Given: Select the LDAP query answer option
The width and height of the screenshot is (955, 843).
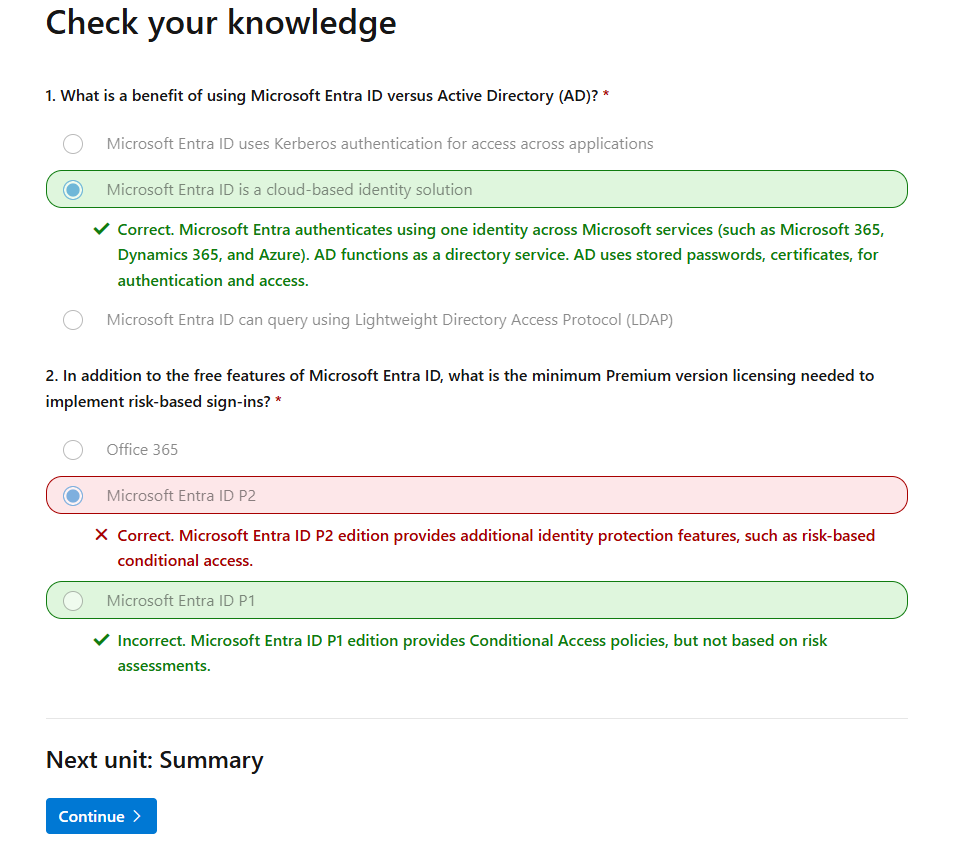Looking at the screenshot, I should pyautogui.click(x=72, y=319).
